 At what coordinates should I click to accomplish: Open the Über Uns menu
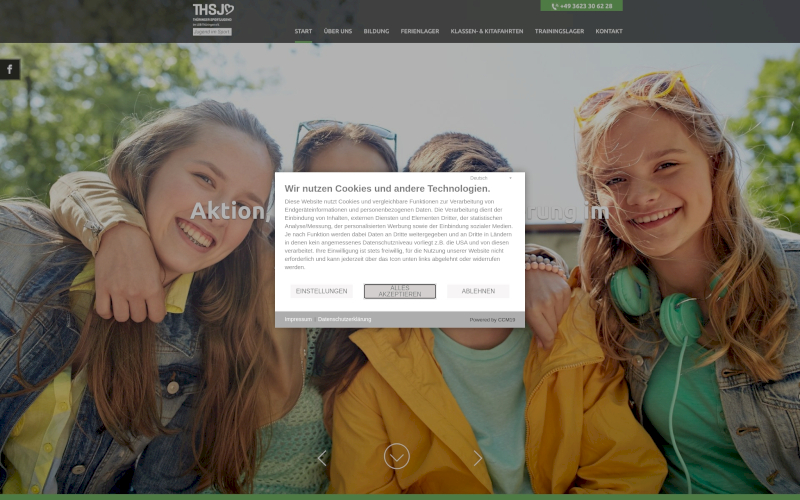point(338,31)
